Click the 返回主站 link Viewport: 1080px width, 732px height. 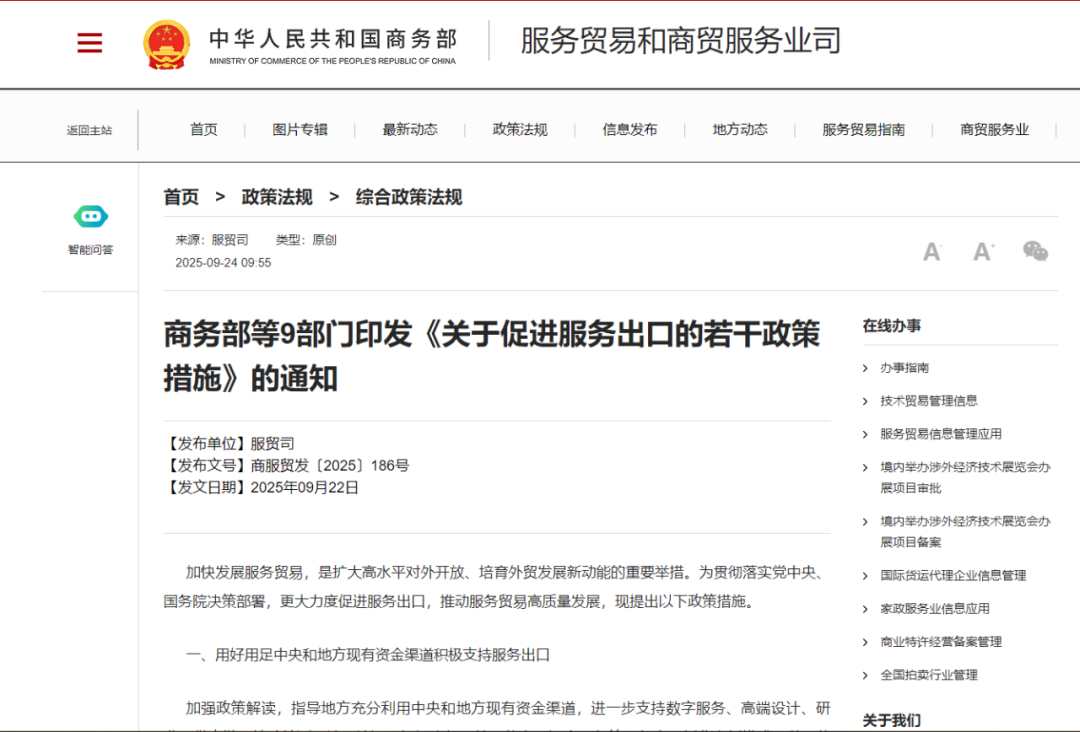click(x=89, y=130)
